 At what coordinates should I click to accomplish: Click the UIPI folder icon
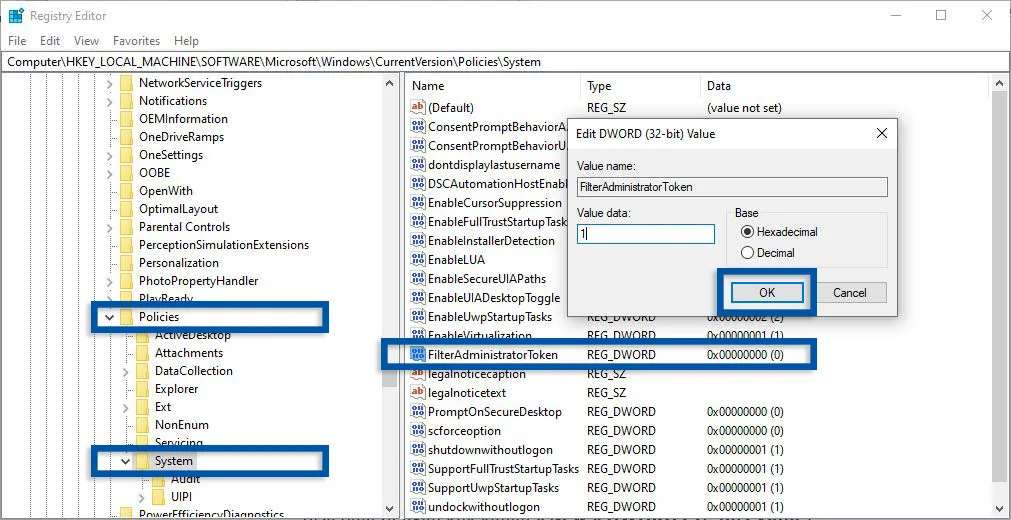[x=159, y=497]
